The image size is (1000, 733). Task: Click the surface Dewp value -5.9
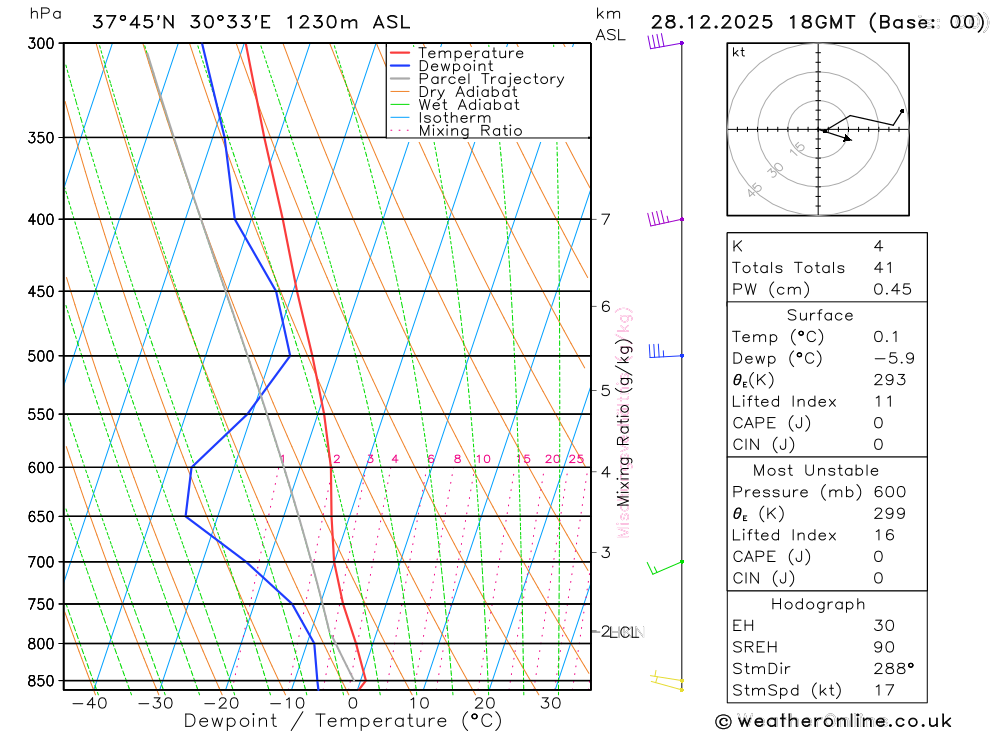[894, 359]
